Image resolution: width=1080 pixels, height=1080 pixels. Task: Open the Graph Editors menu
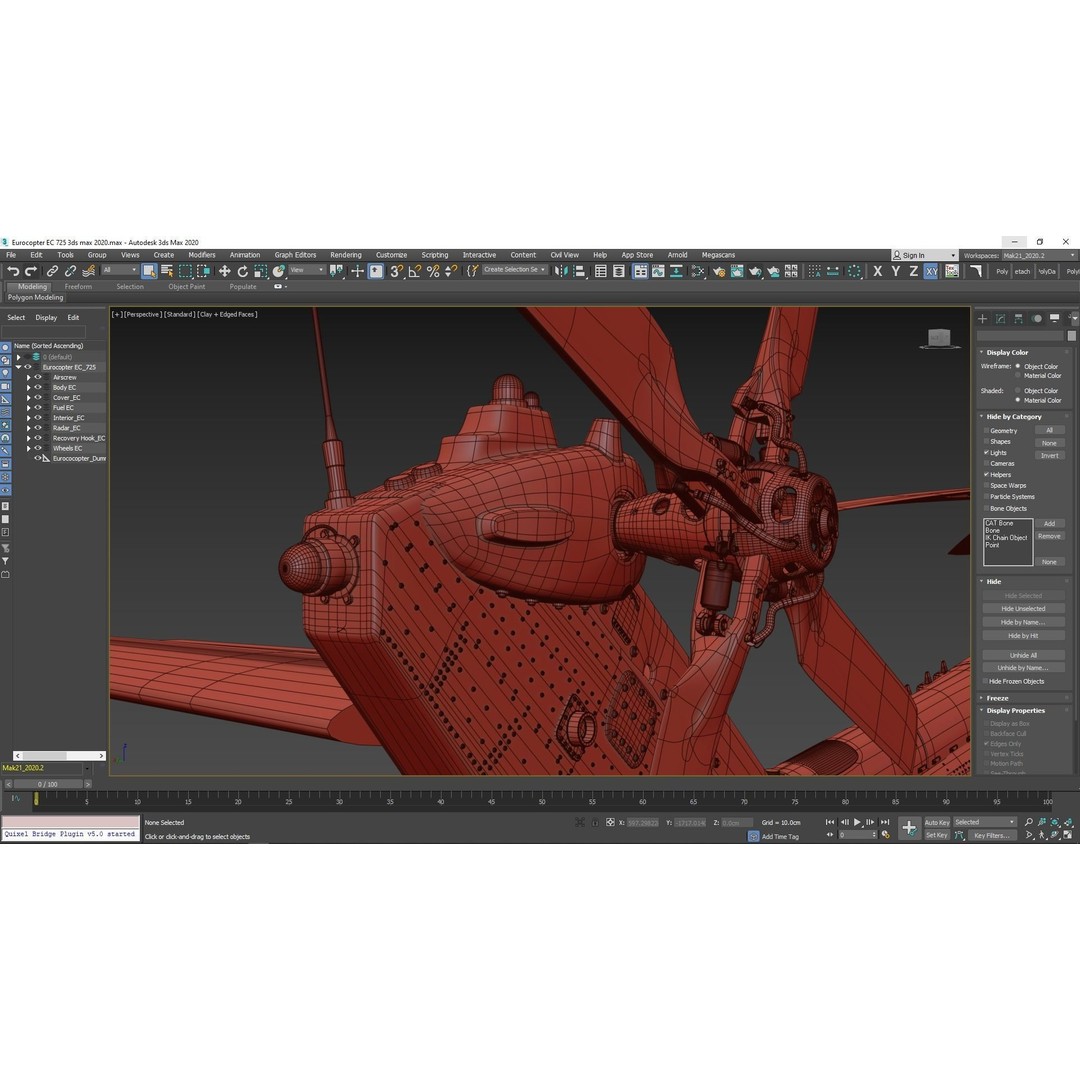(x=295, y=255)
